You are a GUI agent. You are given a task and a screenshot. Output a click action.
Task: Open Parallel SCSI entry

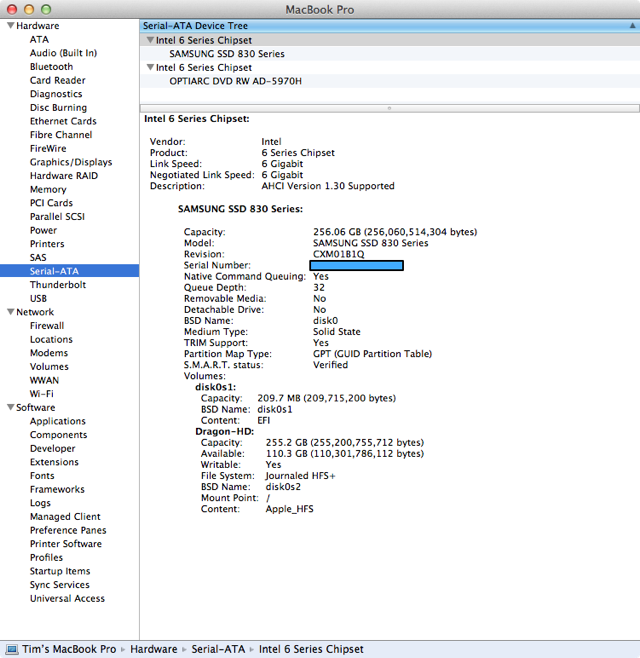coord(57,217)
